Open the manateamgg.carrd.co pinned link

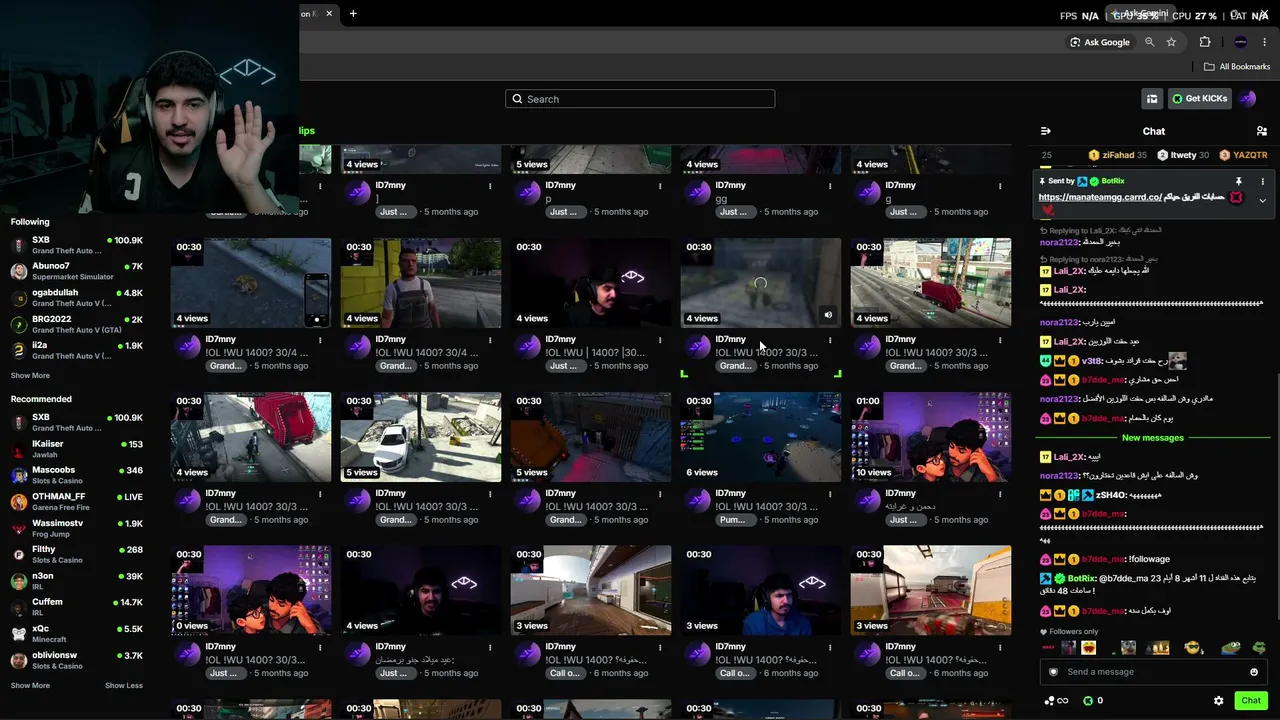coord(1100,198)
